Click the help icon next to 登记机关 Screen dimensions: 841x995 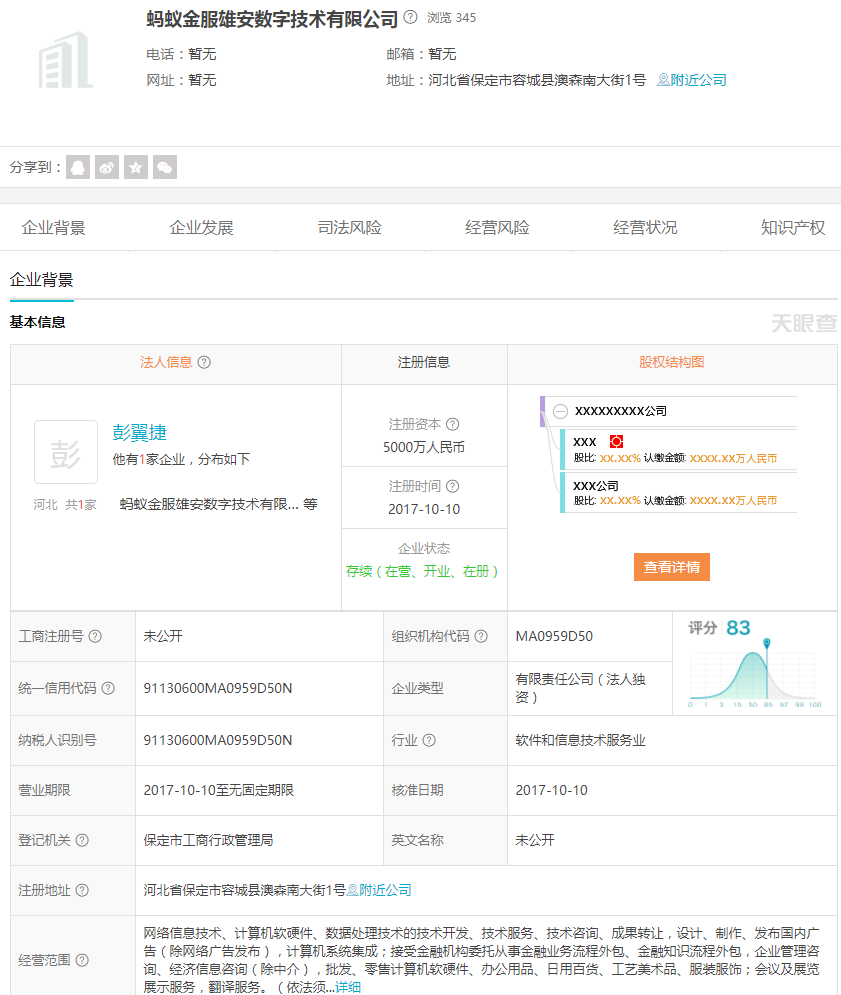point(83,840)
